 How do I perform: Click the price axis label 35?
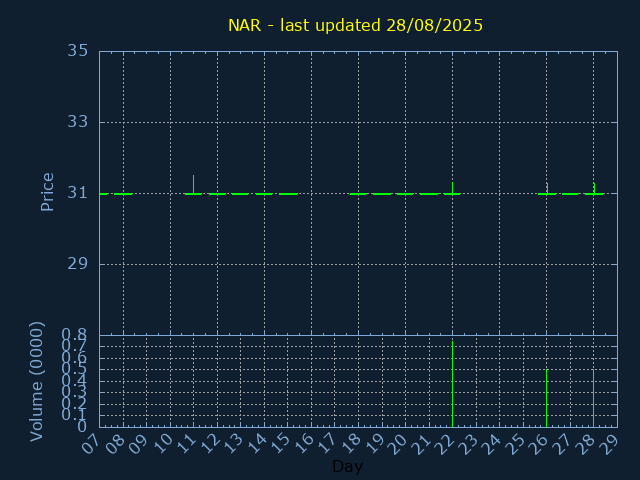coord(78,51)
